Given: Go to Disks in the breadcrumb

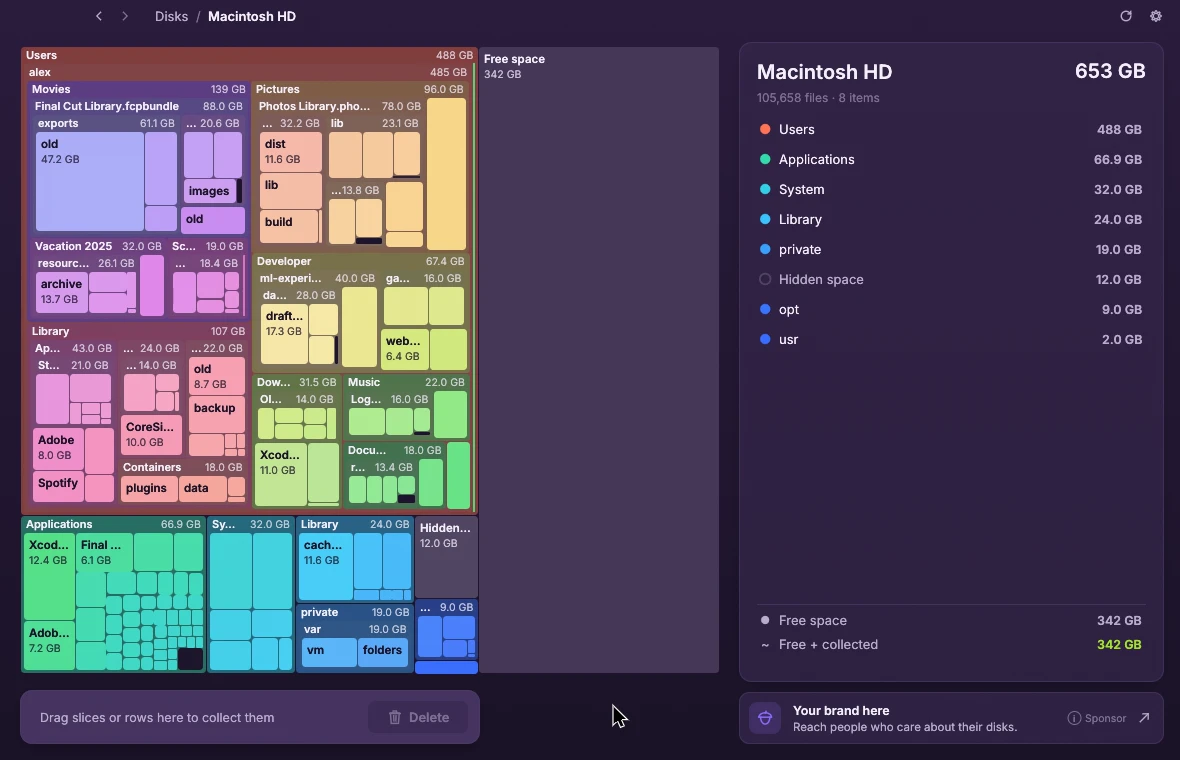Looking at the screenshot, I should click(x=172, y=16).
